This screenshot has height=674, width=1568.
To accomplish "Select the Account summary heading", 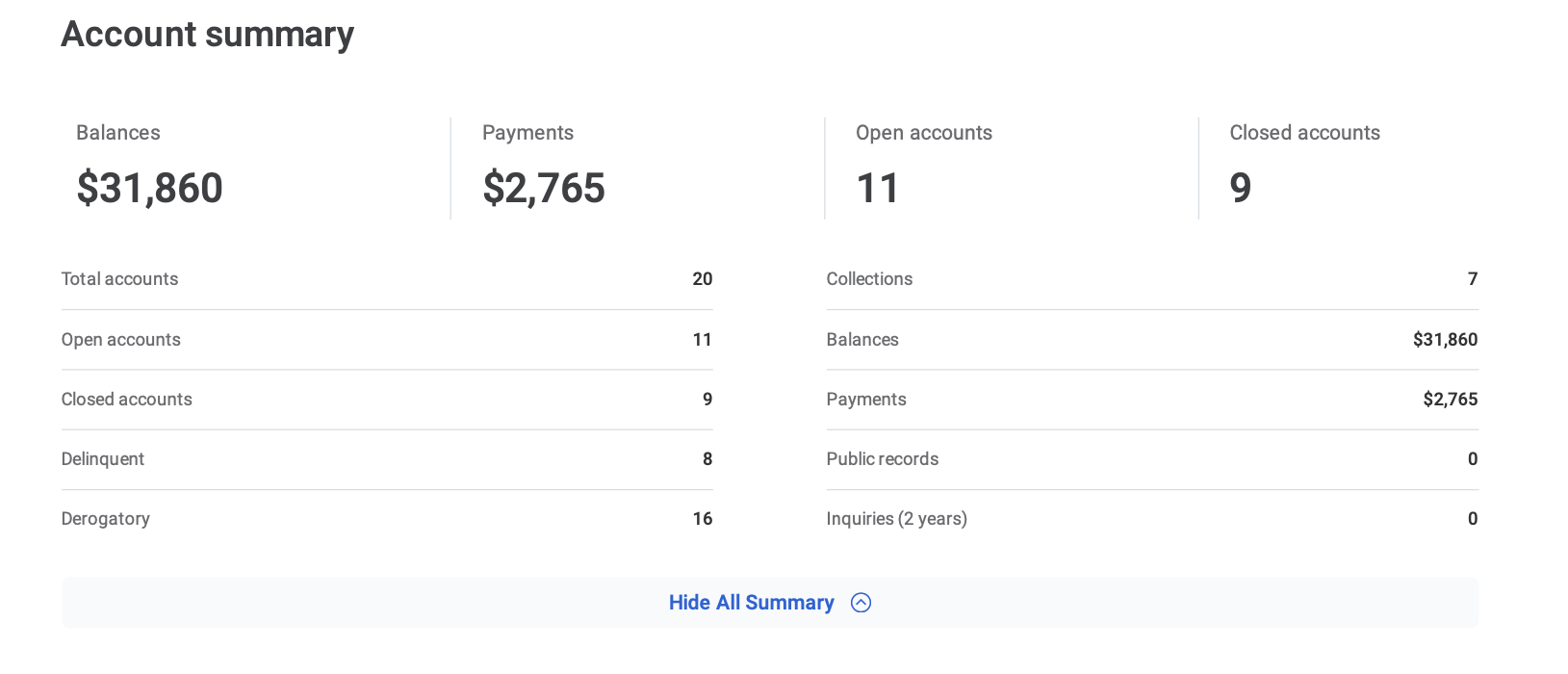I will 208,35.
